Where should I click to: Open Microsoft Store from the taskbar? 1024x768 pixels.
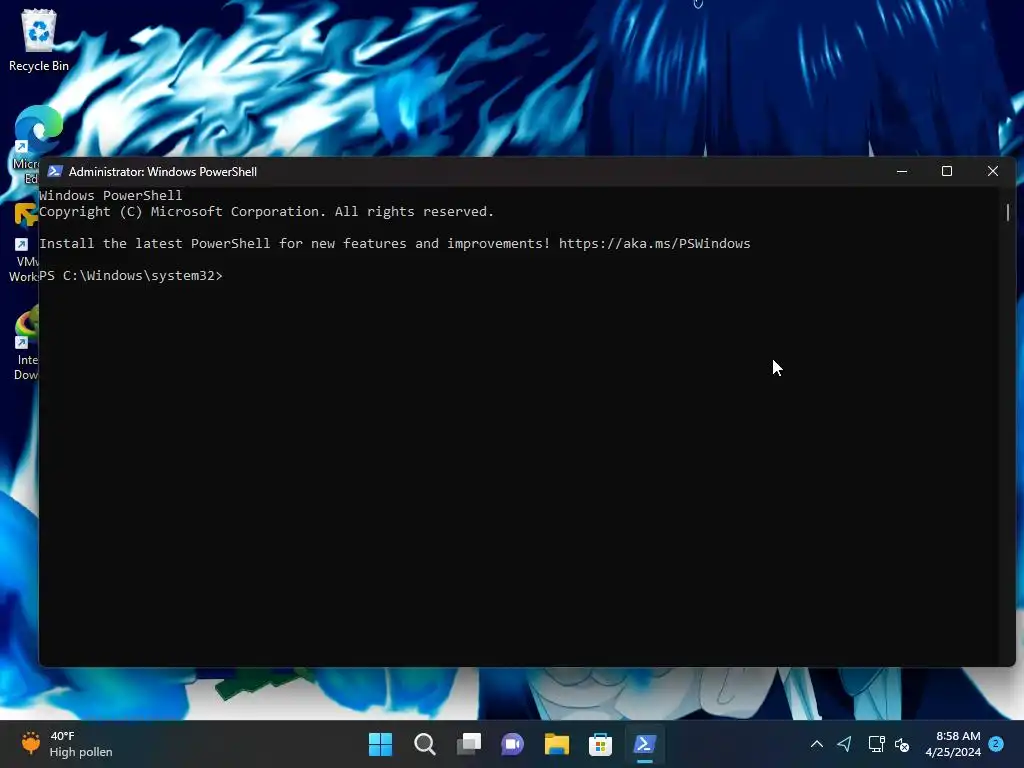[600, 744]
